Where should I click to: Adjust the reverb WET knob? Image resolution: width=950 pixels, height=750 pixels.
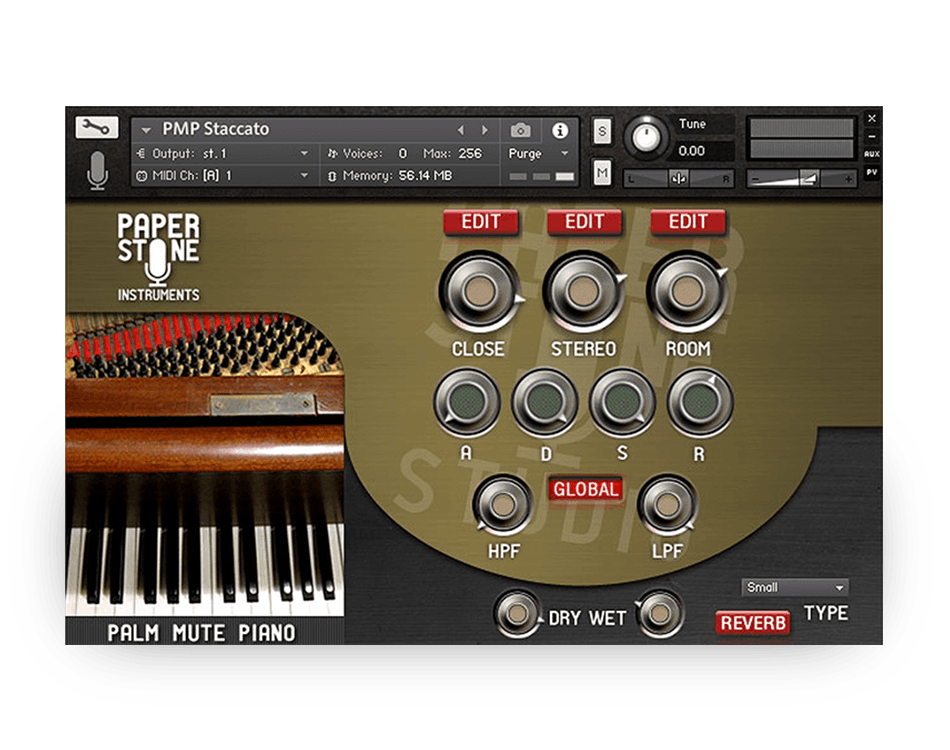[x=660, y=614]
